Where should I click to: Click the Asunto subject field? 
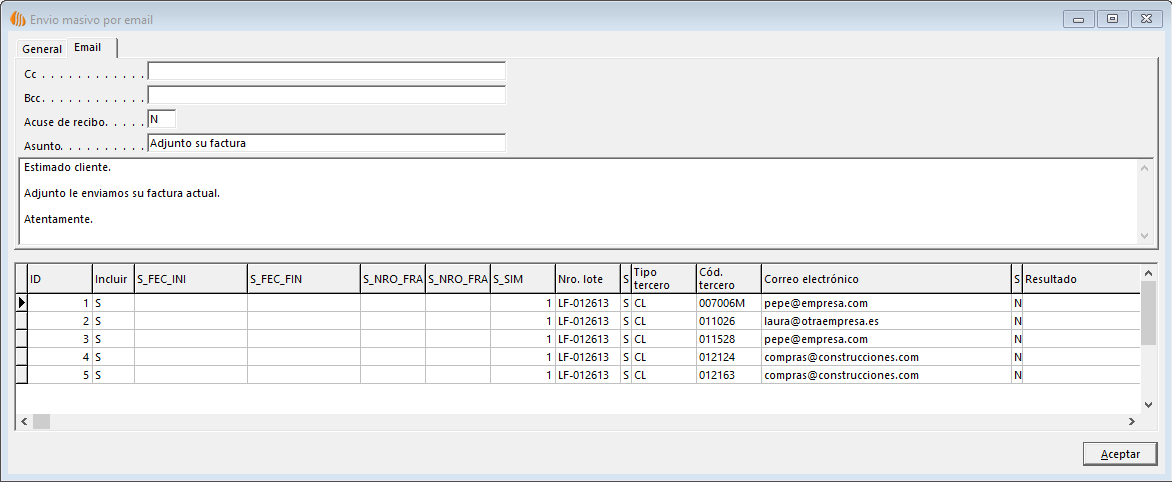326,143
